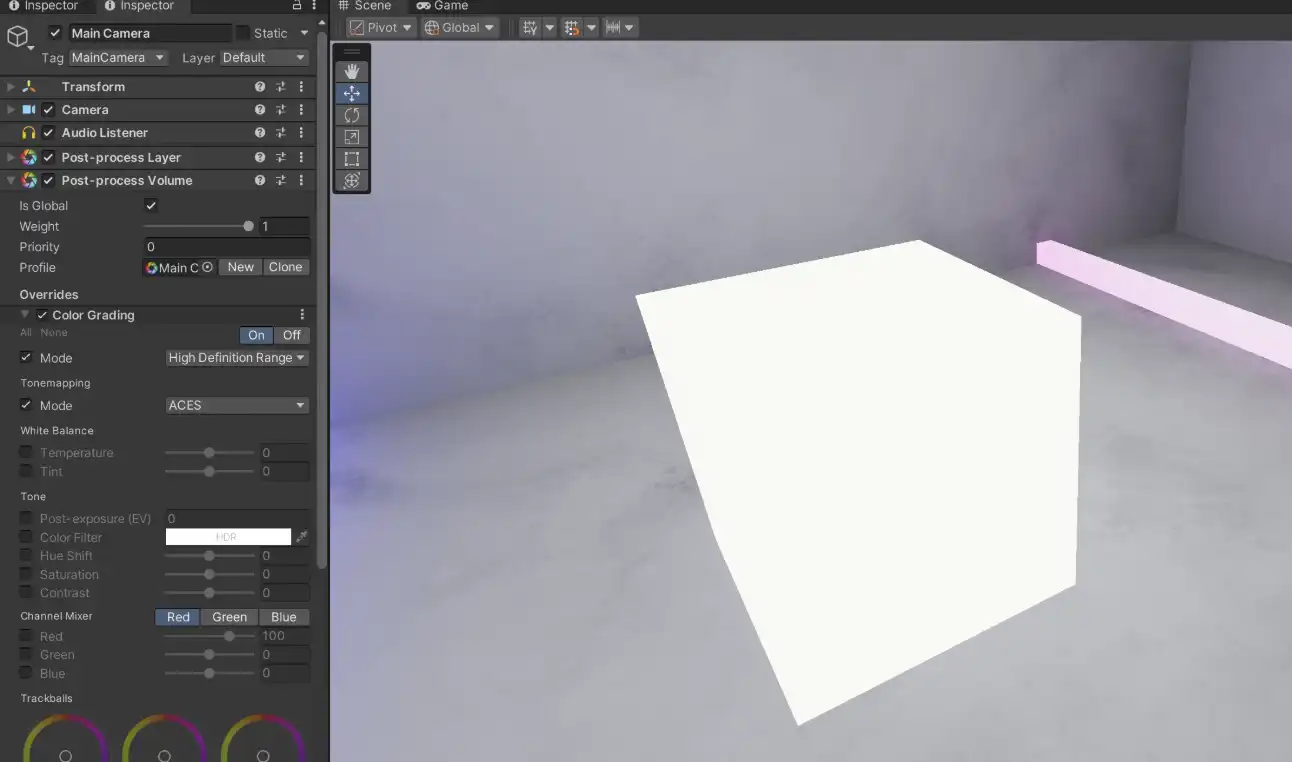Viewport: 1292px width, 762px height.
Task: Open the Tag MainCamera dropdown
Action: click(x=118, y=58)
